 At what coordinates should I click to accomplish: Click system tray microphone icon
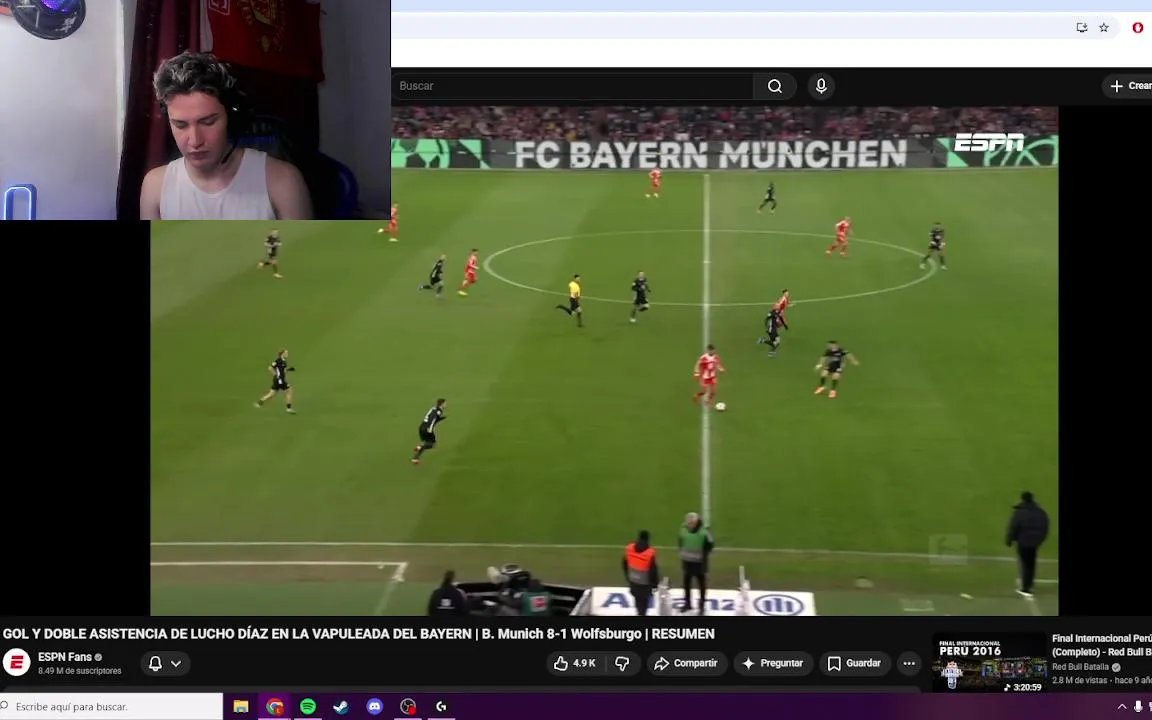[x=1138, y=707]
